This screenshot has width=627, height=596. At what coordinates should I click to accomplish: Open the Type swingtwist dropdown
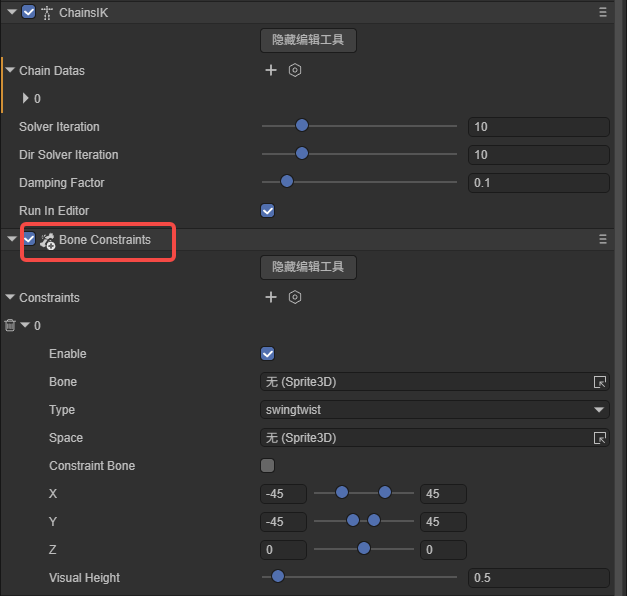[433, 410]
